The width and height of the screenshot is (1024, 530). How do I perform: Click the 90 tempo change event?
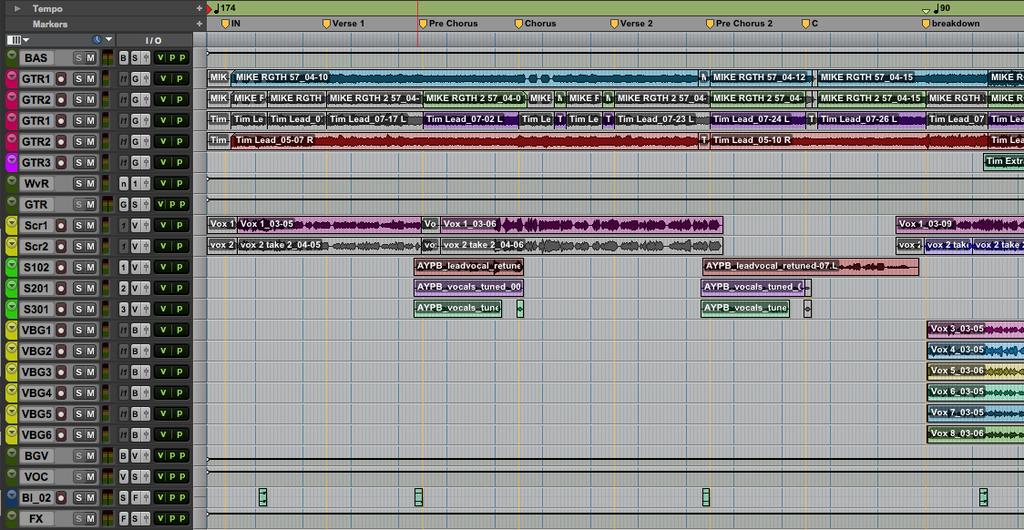click(940, 8)
